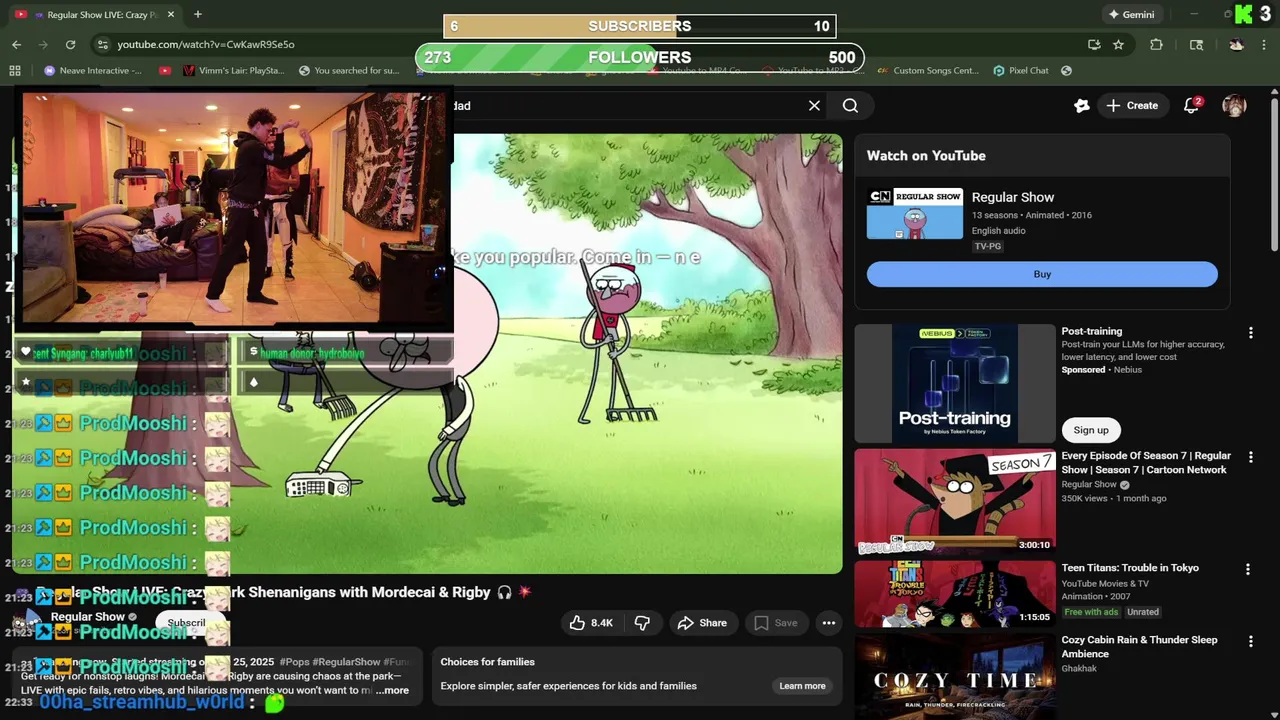Open the browser extensions puzzle icon
This screenshot has height=720, width=1280.
[1157, 44]
